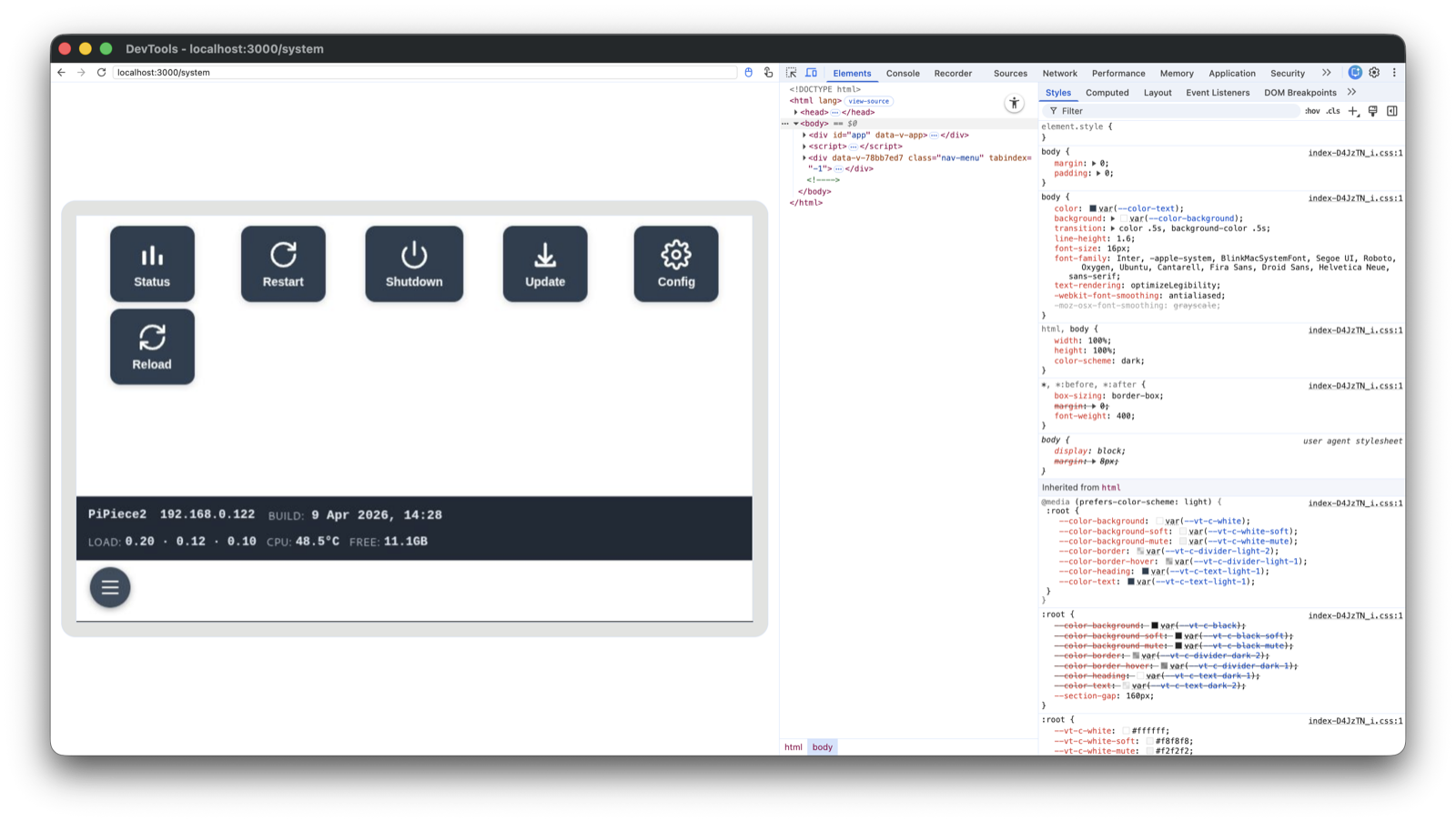Viewport: 1456px width, 822px height.
Task: Toggle :hov pseudo-class state forcing
Action: (1311, 110)
